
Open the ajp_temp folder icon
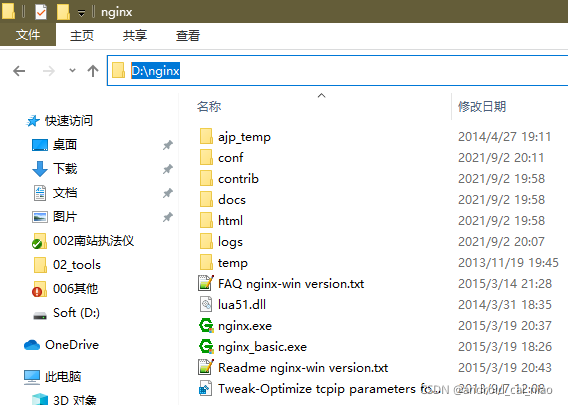click(x=206, y=137)
